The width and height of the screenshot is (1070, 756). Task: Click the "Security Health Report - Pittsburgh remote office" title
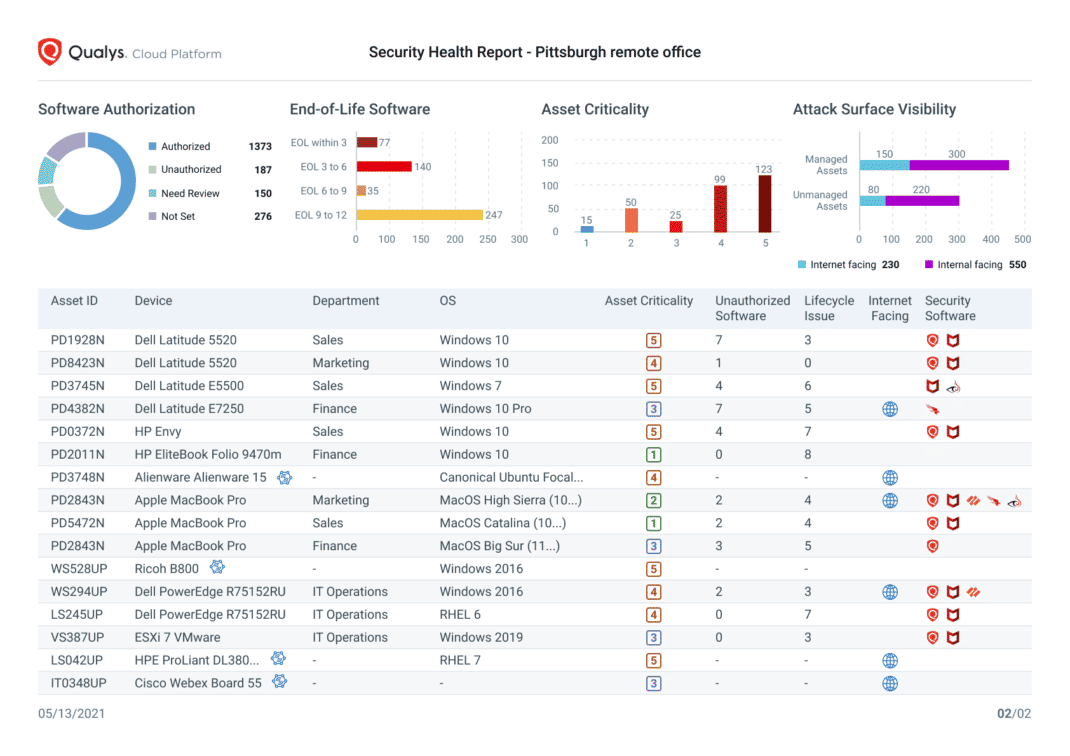(x=535, y=53)
